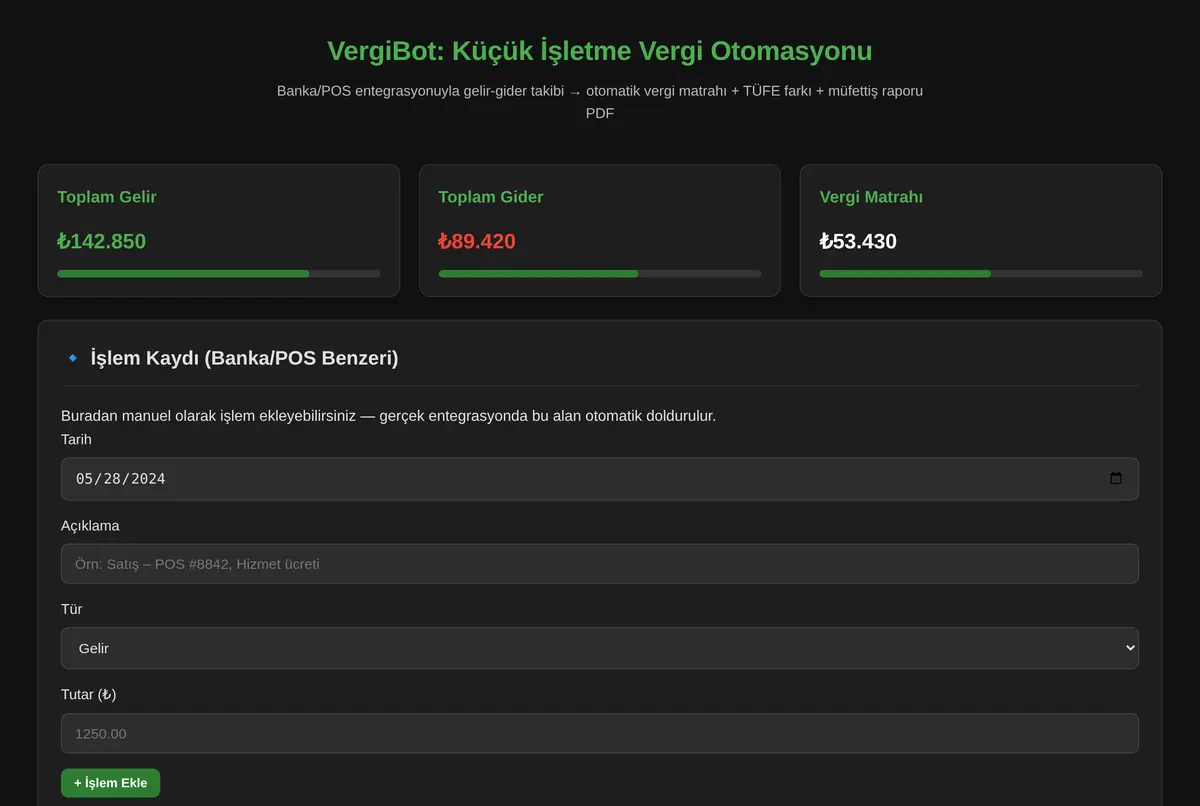Viewport: 1200px width, 806px height.
Task: Focus the Açıklama input field
Action: coord(600,564)
